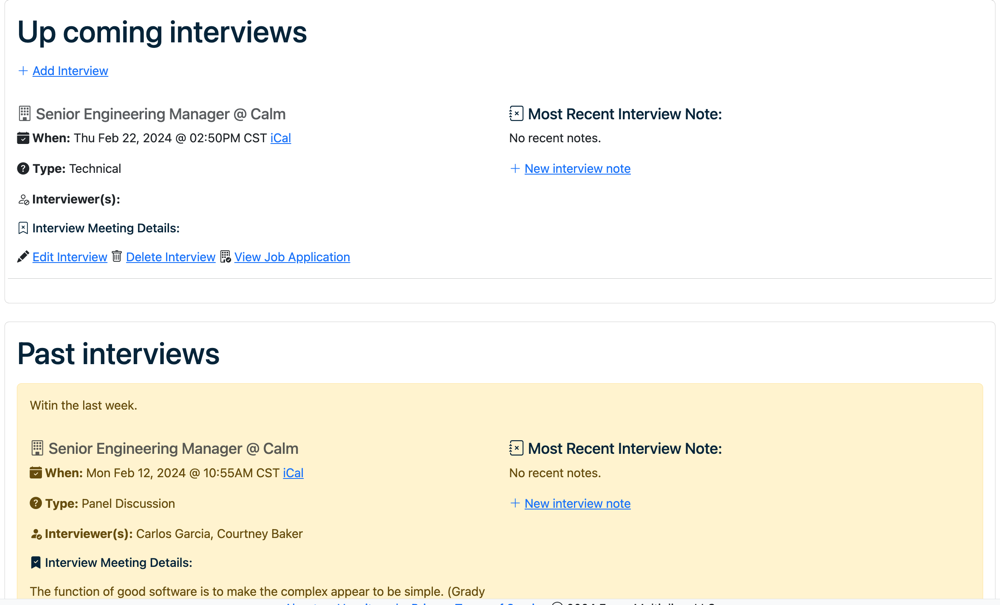Click notes icon beside past Most Recent Interview Note
The image size is (1000, 605).
pyautogui.click(x=516, y=448)
